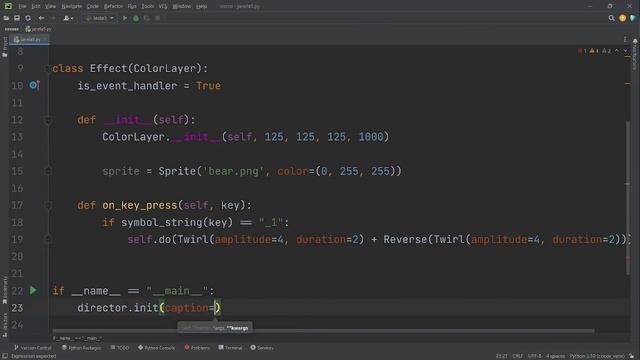640x360 pixels.
Task: Click the Reload from disk icon
Action: pos(28,18)
